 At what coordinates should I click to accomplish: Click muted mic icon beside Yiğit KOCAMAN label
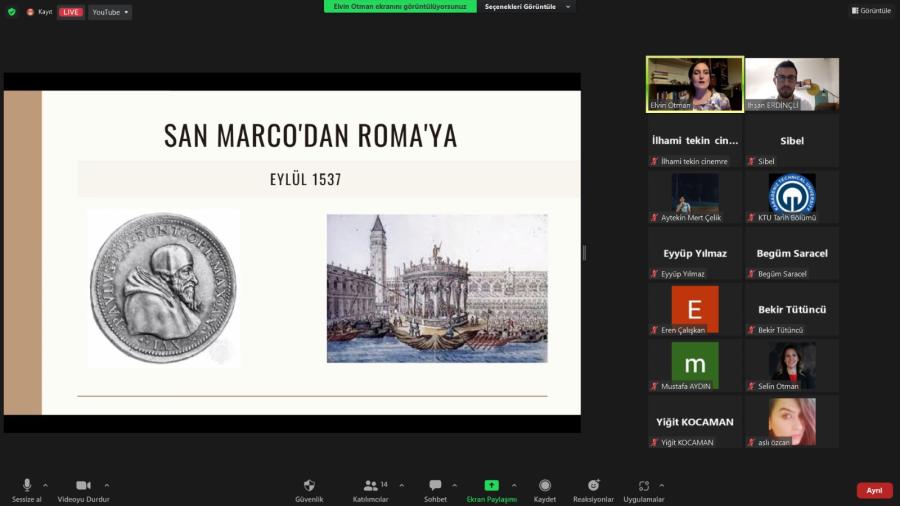654,442
